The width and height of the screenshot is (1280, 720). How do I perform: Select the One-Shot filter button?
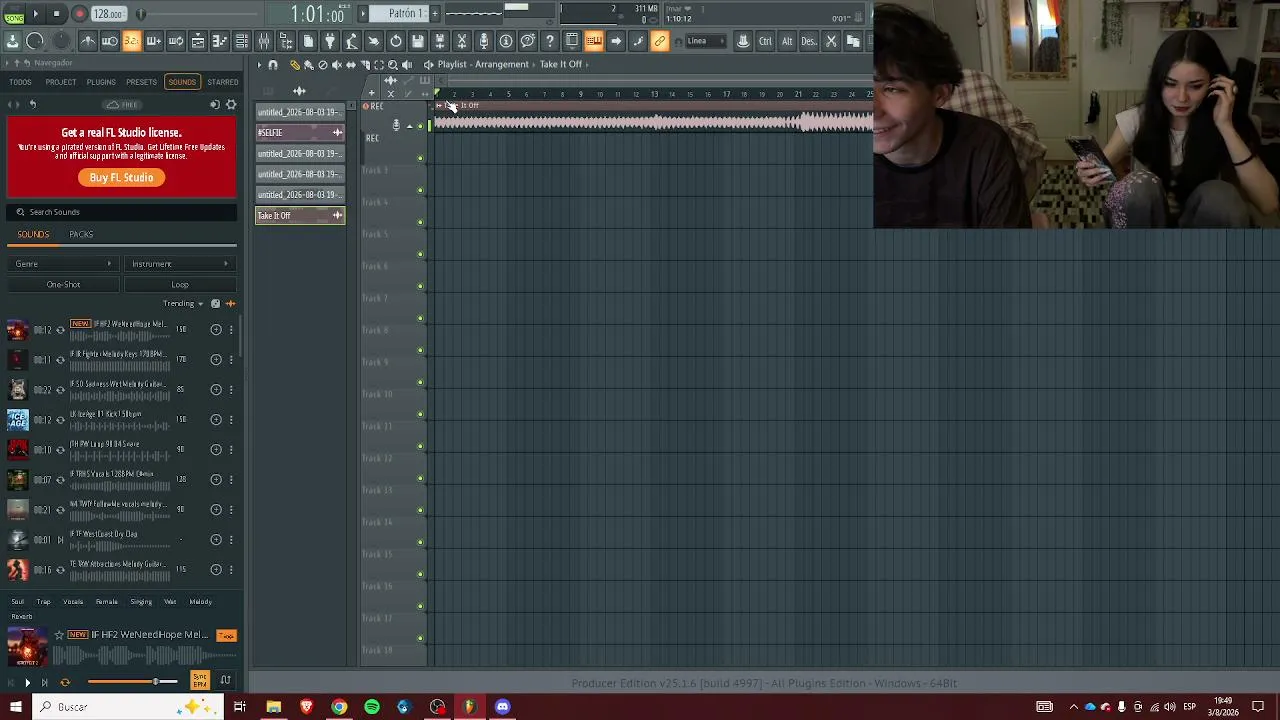[x=63, y=285]
